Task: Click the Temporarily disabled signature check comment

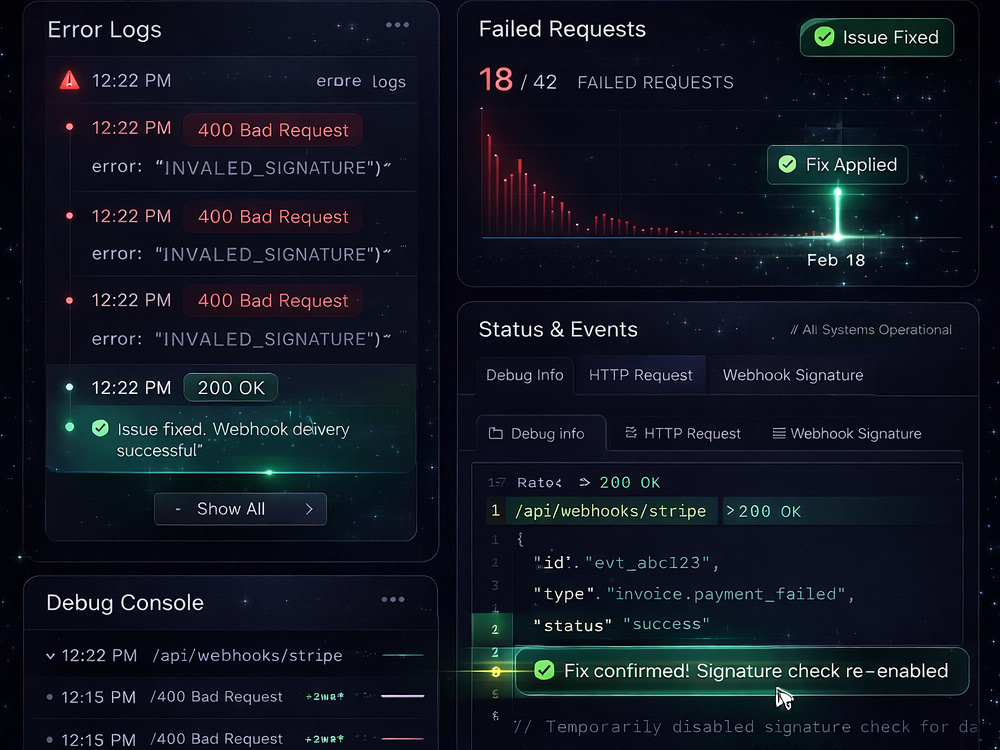Action: (745, 727)
